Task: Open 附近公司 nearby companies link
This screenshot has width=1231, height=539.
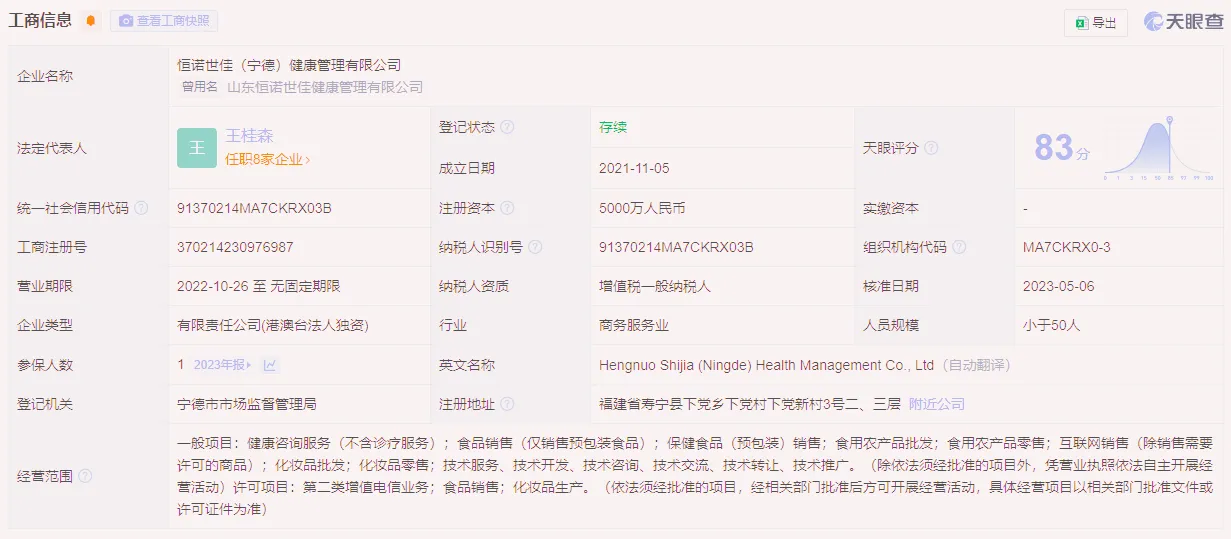Action: (937, 404)
